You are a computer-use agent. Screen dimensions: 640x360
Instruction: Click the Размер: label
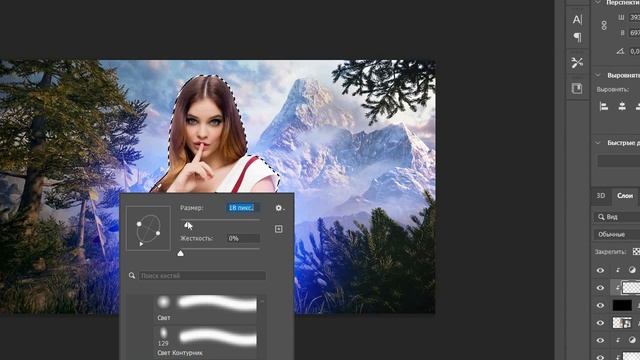(191, 208)
